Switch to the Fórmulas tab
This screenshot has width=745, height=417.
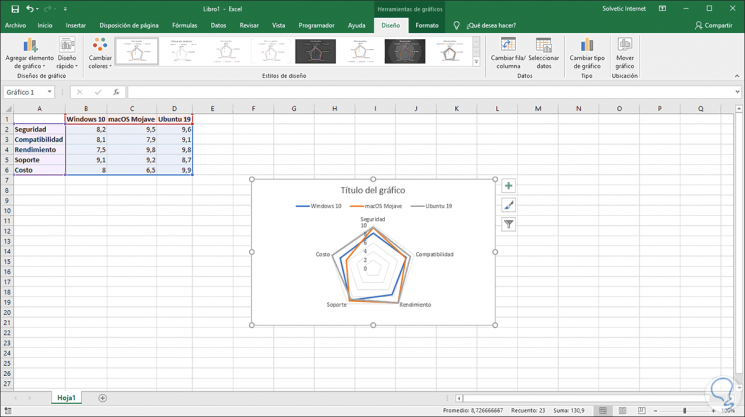click(x=184, y=26)
